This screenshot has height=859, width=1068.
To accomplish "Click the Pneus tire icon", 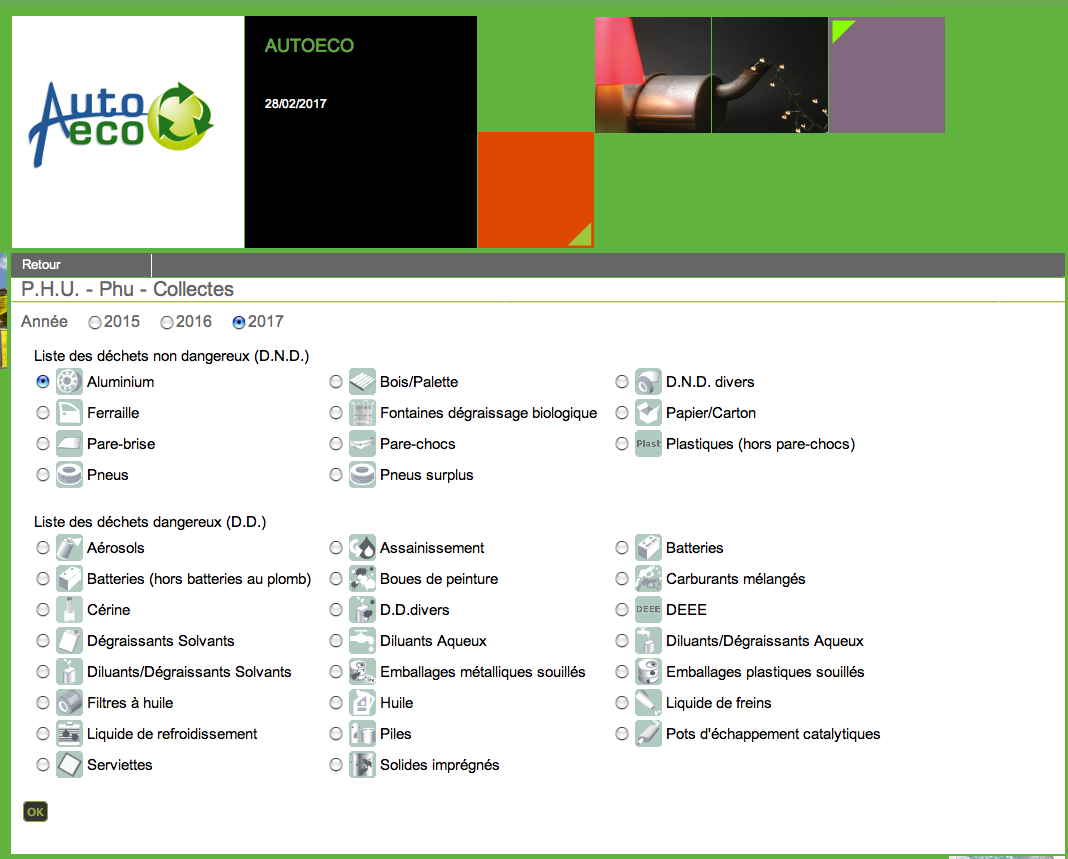I will coord(69,475).
